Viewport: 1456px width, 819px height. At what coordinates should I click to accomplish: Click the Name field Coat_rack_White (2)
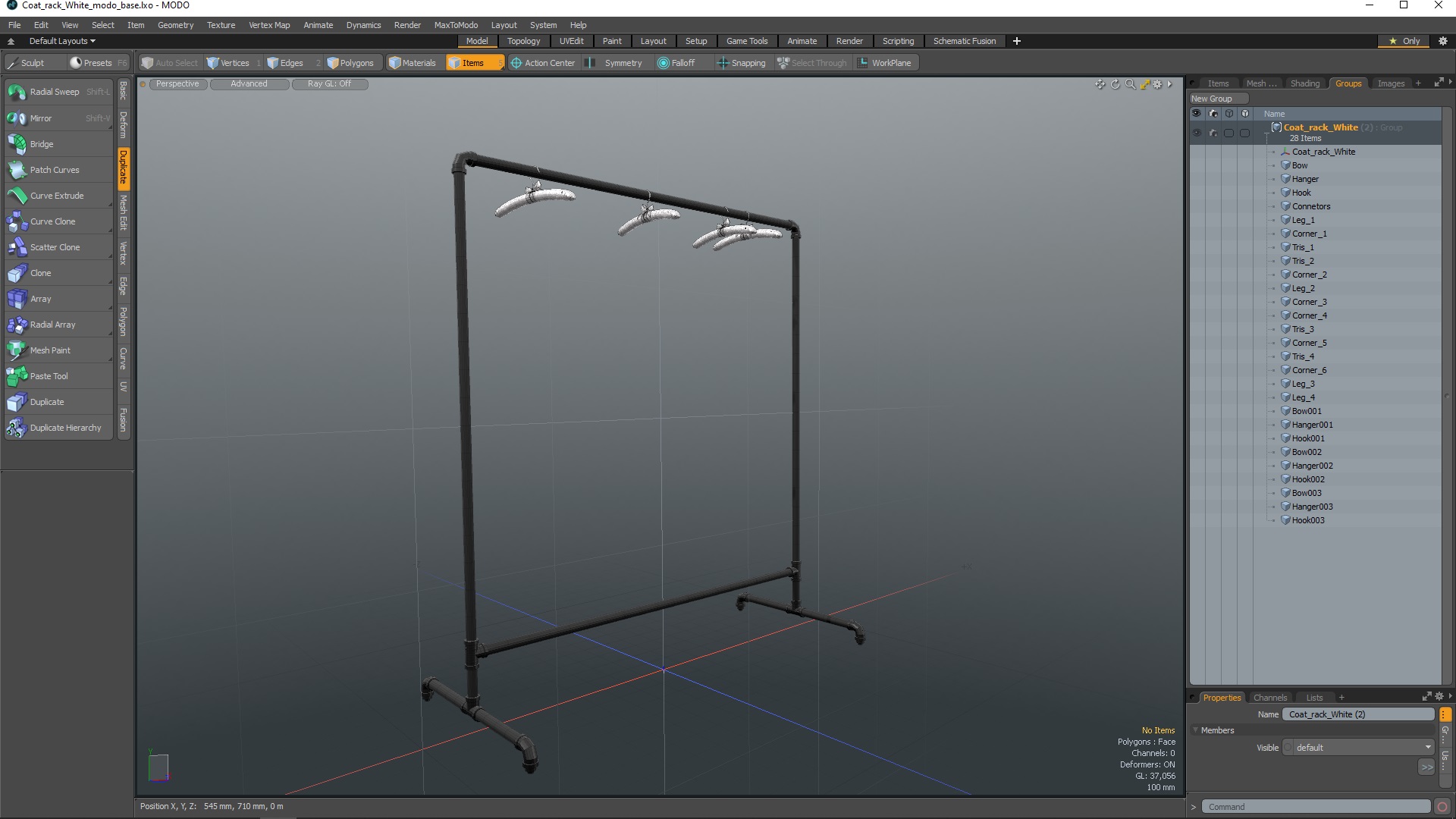click(1358, 714)
